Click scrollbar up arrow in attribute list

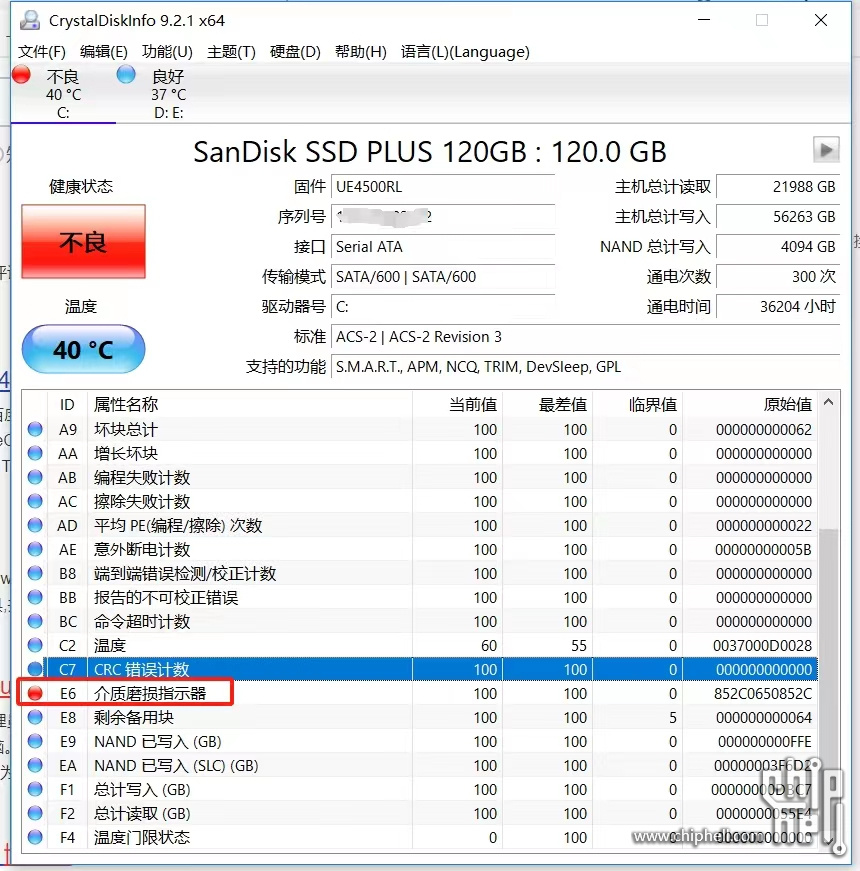[x=827, y=403]
